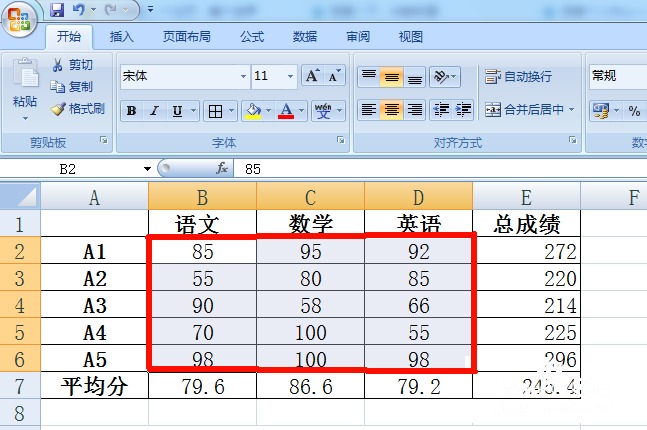Align text to top of cell
Image resolution: width=647 pixels, height=430 pixels.
368,76
